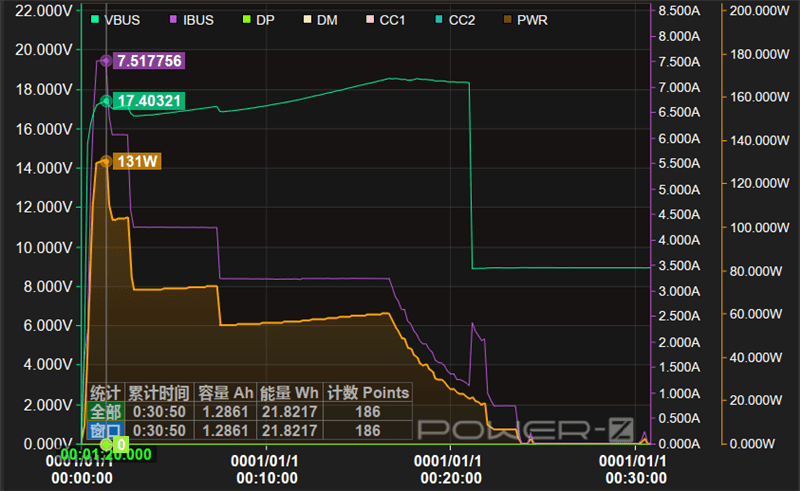This screenshot has width=800, height=491.
Task: Click the 100.000W power axis label
Action: tap(760, 228)
